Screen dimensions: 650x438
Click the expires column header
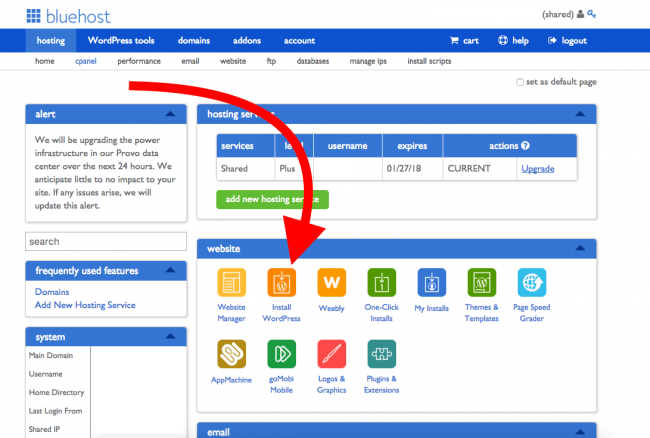(412, 145)
